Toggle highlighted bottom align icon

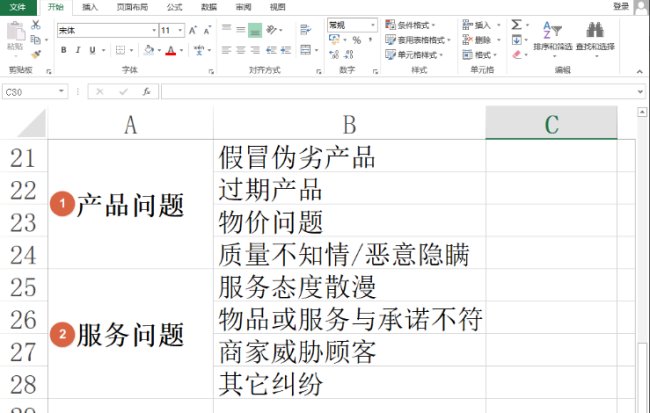pyautogui.click(x=255, y=30)
